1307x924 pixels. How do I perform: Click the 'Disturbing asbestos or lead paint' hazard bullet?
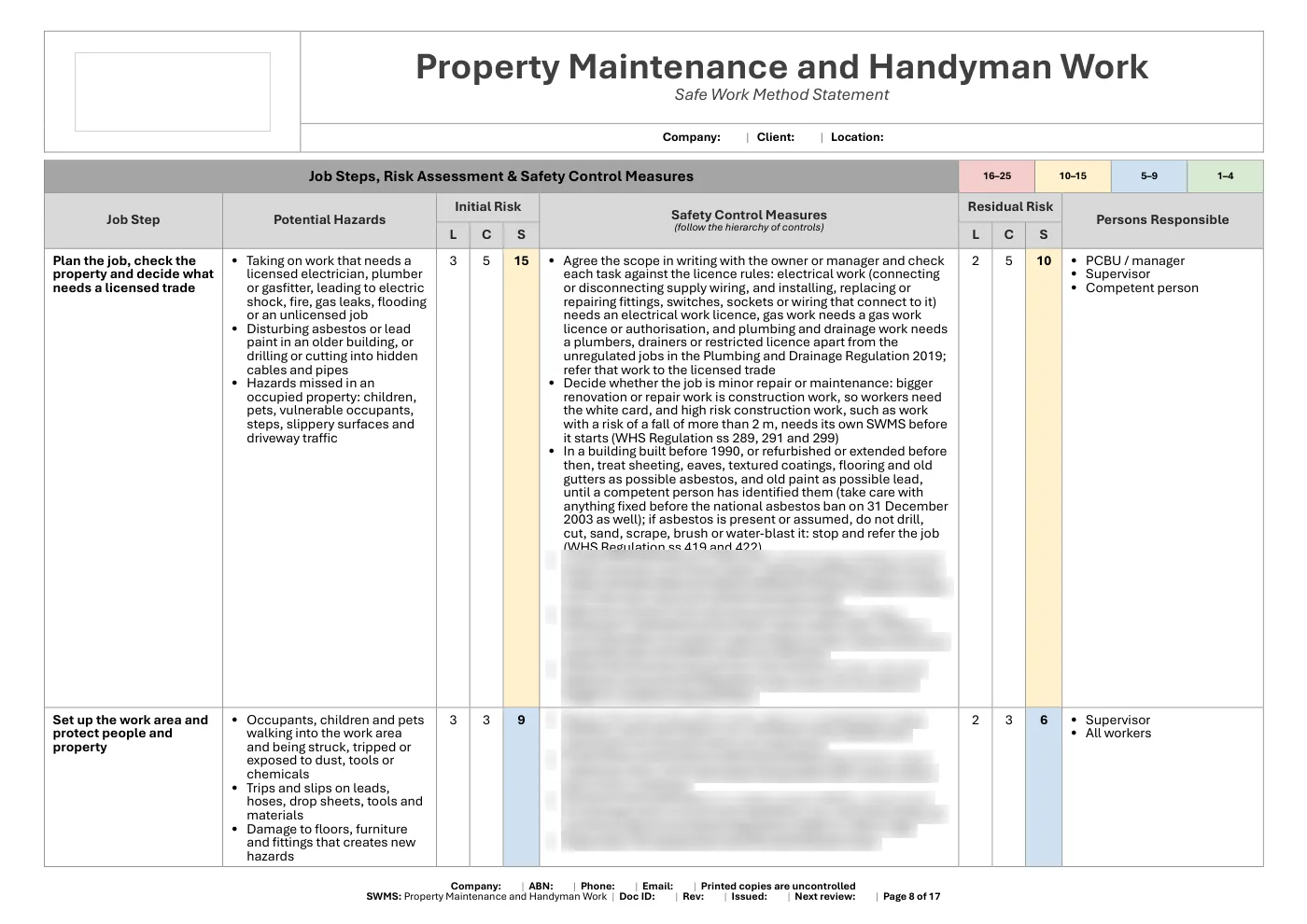pyautogui.click(x=331, y=349)
